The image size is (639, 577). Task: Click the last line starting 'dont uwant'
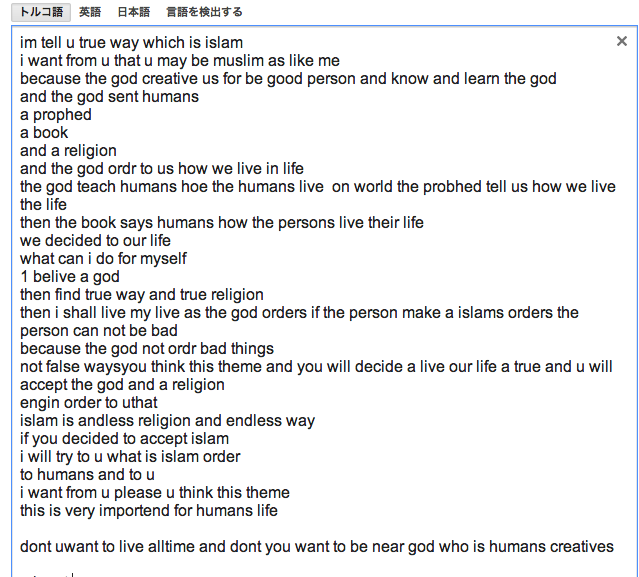[316, 547]
